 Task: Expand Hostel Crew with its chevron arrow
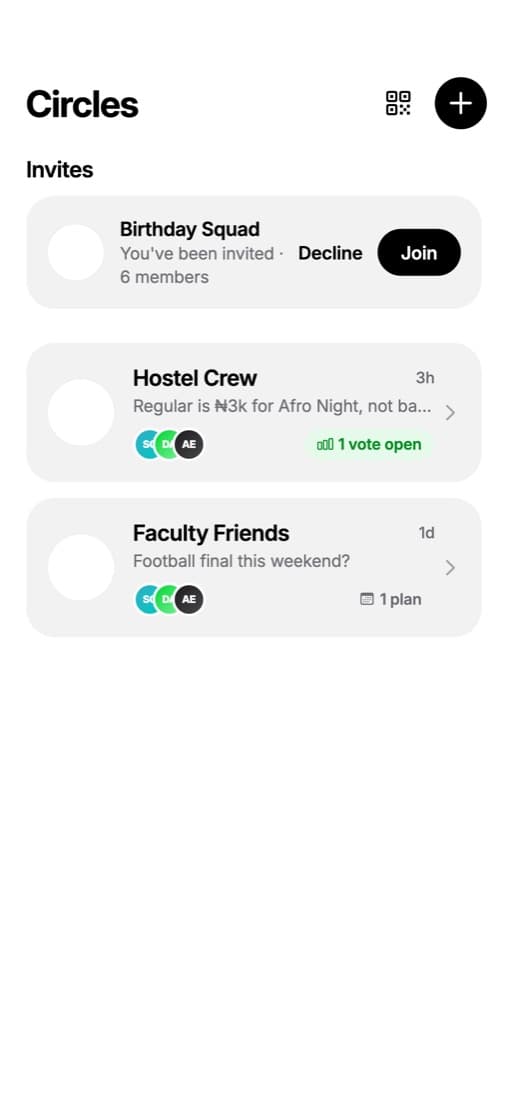[x=450, y=412]
